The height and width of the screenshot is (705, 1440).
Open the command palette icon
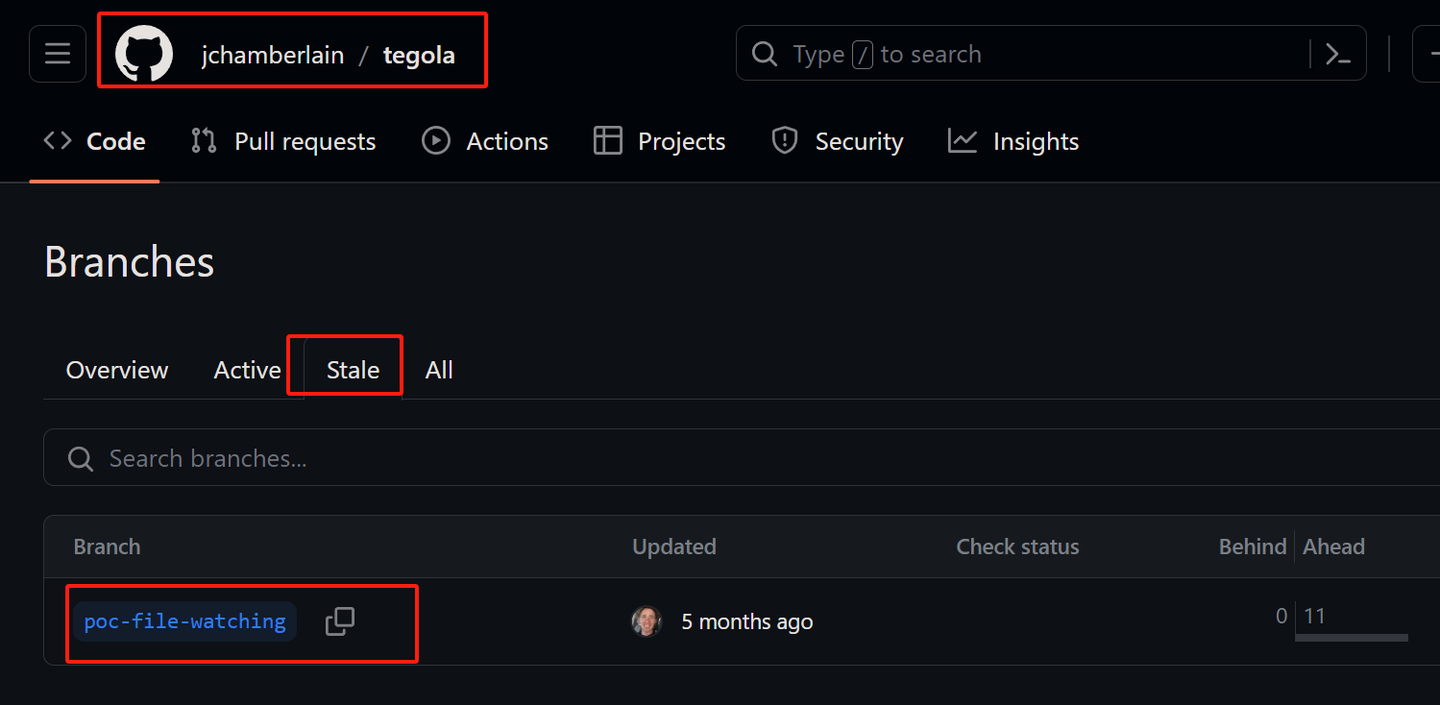[x=1338, y=54]
